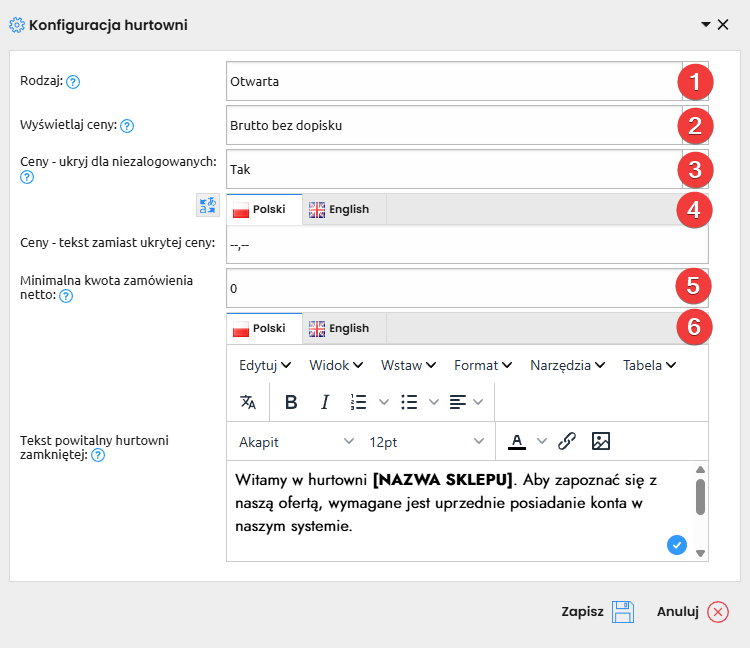Viewport: 750px width, 648px height.
Task: Save configuration with the Zapisz button
Action: [598, 612]
